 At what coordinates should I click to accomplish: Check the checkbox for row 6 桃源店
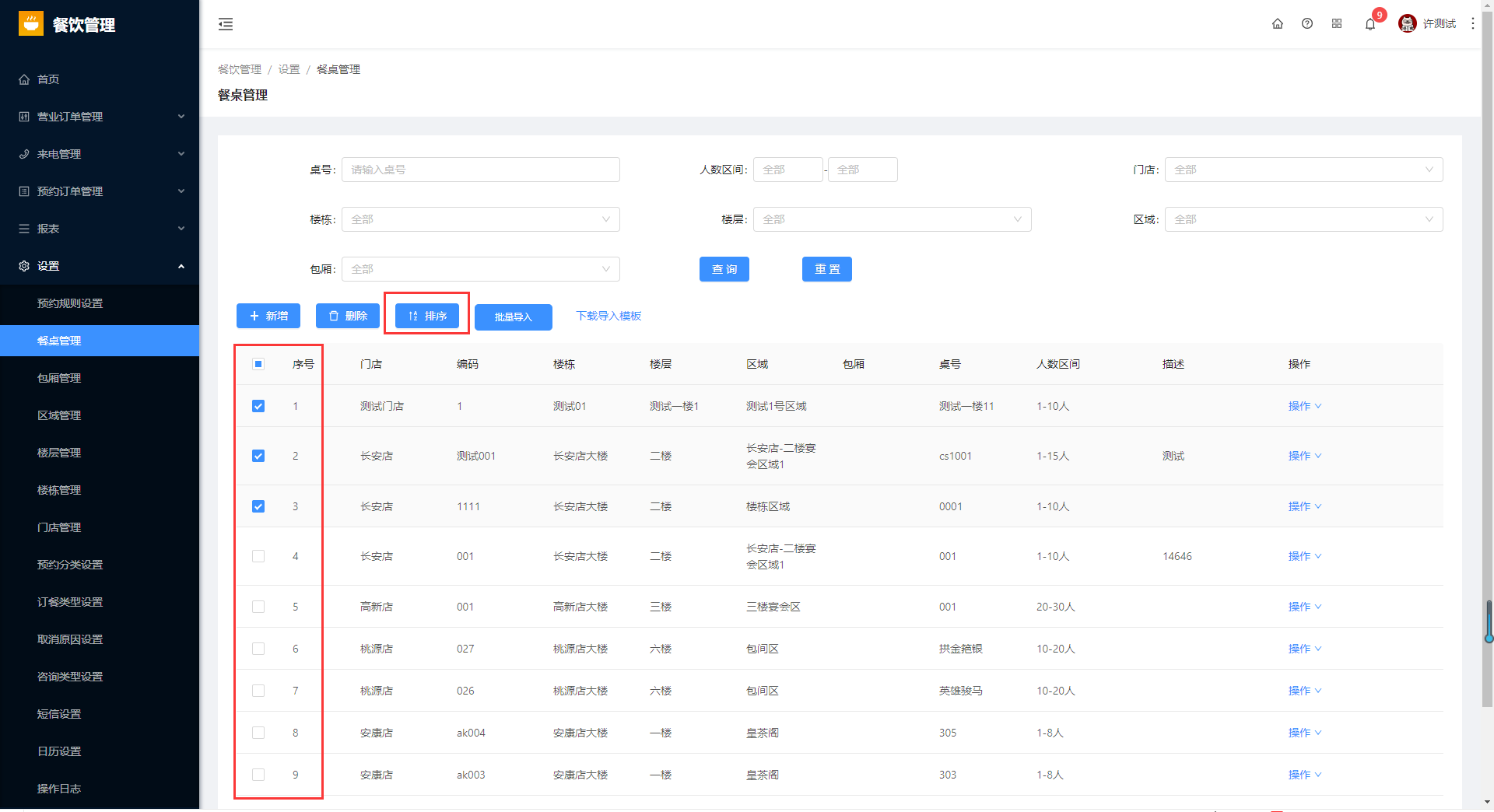pyautogui.click(x=258, y=649)
